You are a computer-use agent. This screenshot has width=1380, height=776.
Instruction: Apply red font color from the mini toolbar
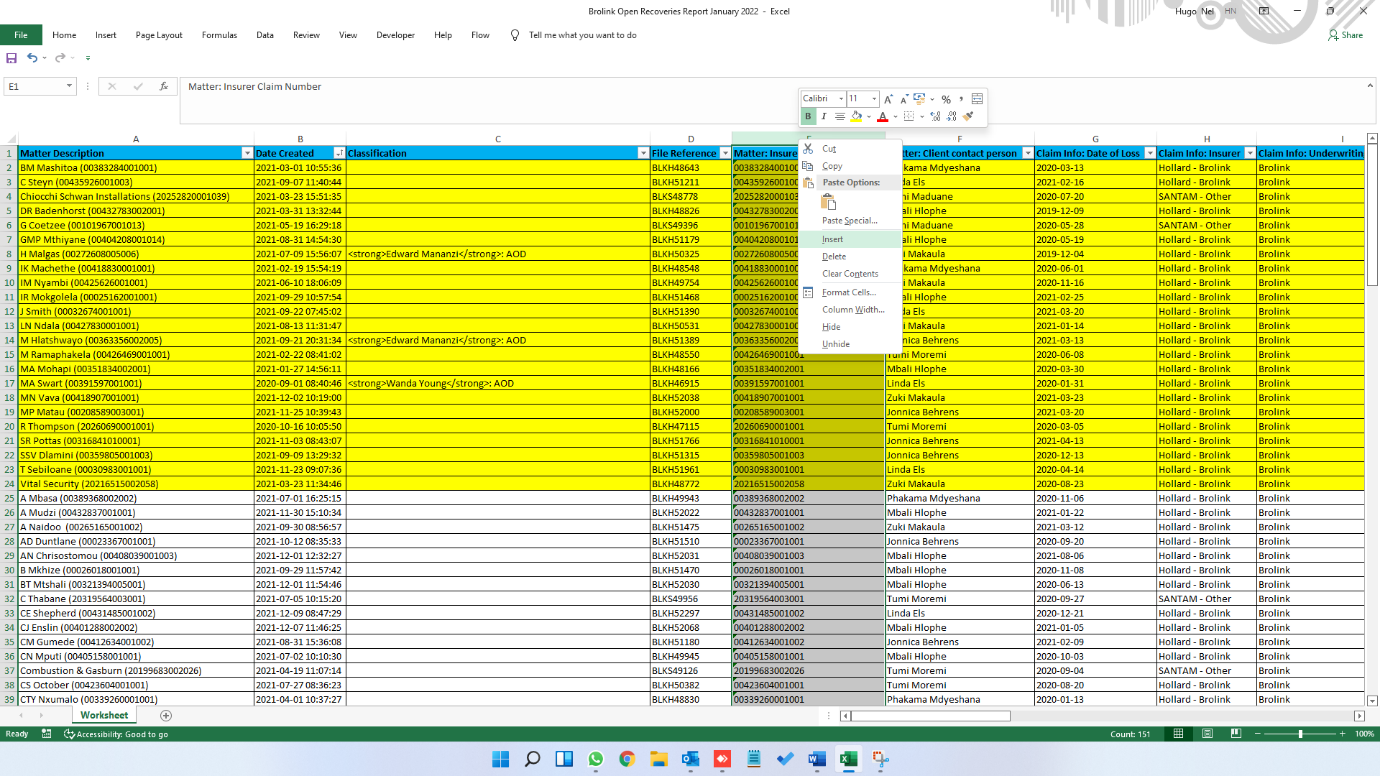tap(882, 117)
